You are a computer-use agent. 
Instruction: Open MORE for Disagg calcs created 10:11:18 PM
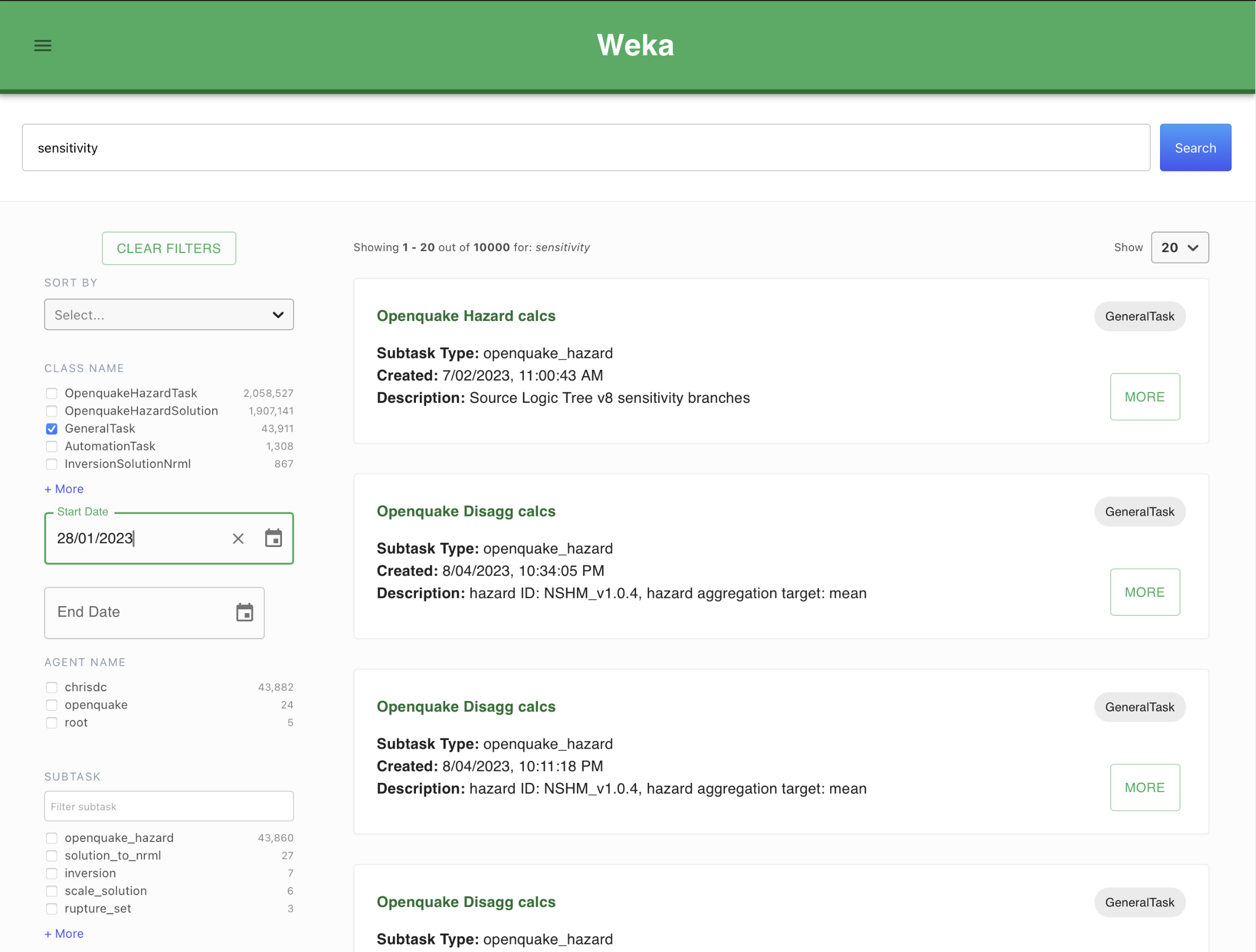point(1145,787)
